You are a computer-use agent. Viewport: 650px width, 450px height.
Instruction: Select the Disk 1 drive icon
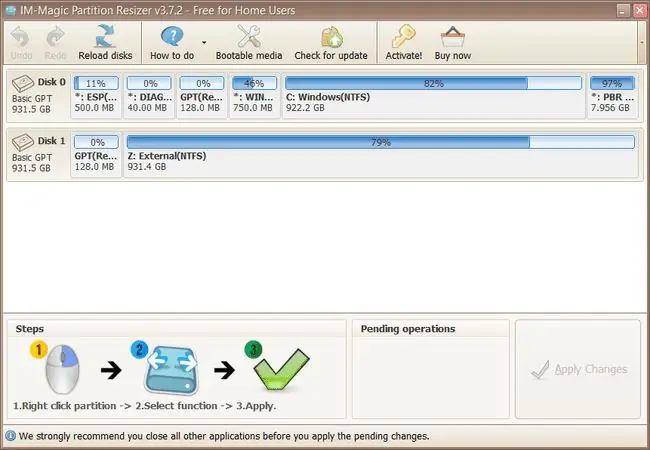(23, 142)
